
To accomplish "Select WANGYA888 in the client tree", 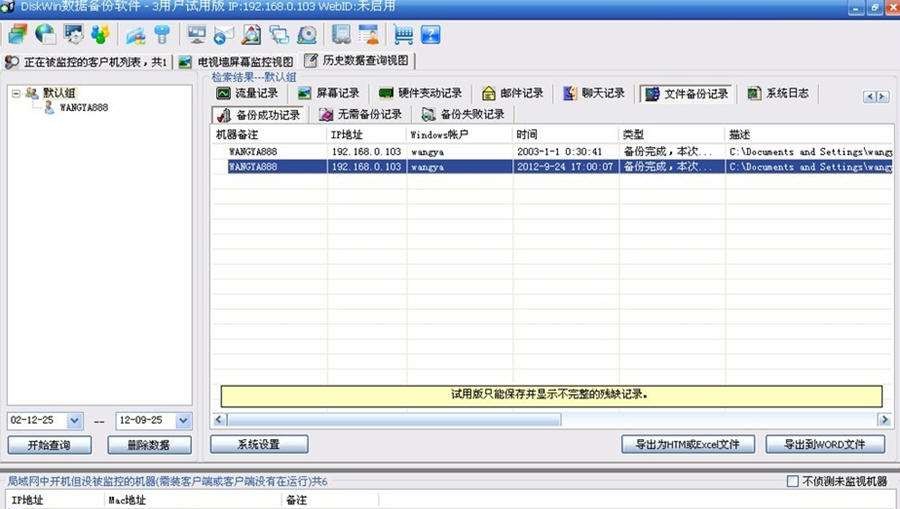I will click(84, 107).
